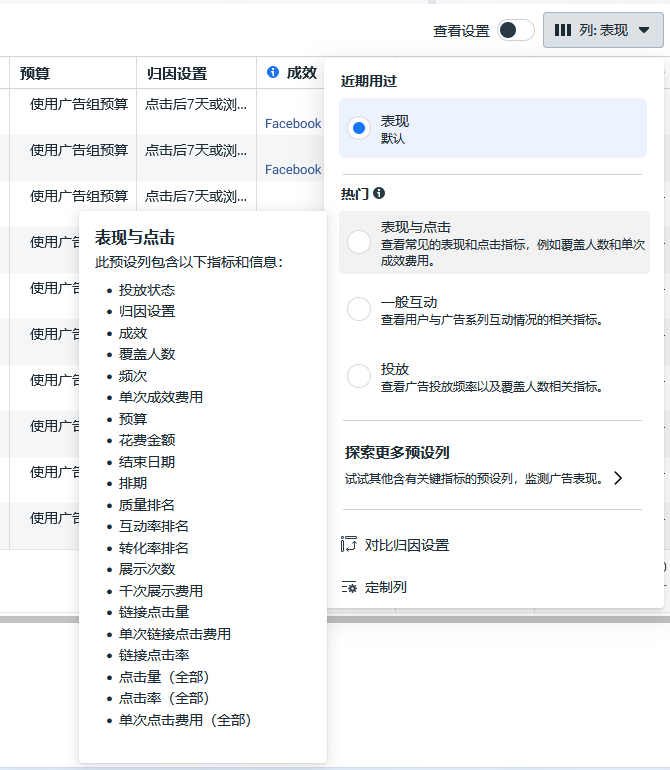Click the info icon next to 热门
670x770 pixels.
379,193
